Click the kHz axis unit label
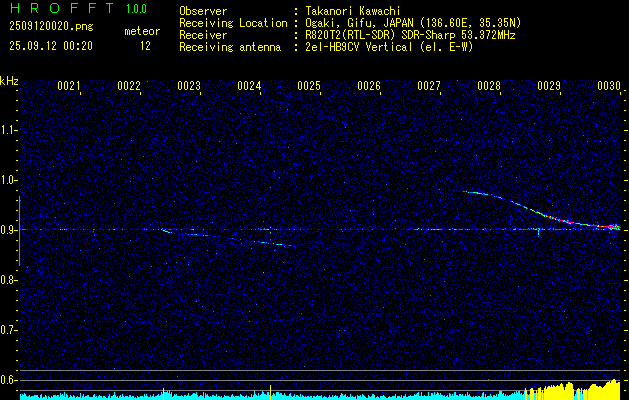629x400 pixels. (9, 81)
